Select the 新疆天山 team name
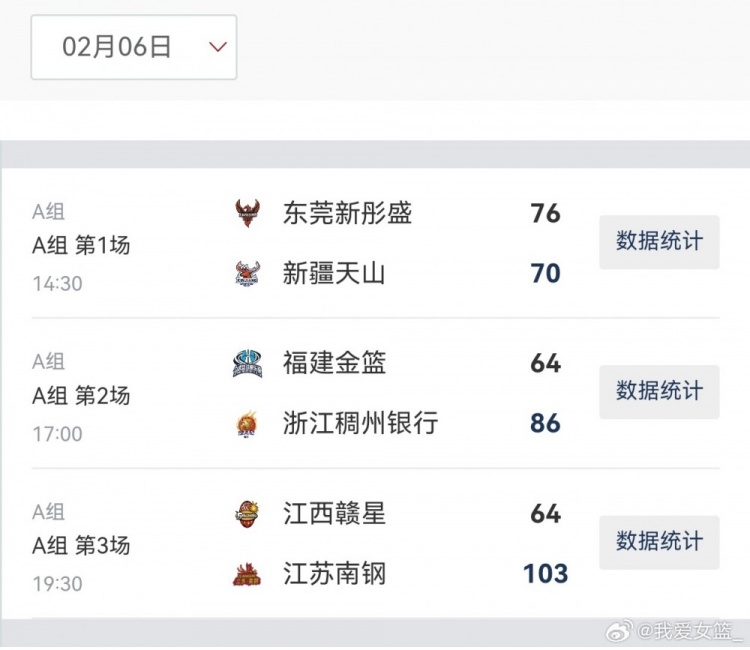Image resolution: width=750 pixels, height=650 pixels. [334, 273]
